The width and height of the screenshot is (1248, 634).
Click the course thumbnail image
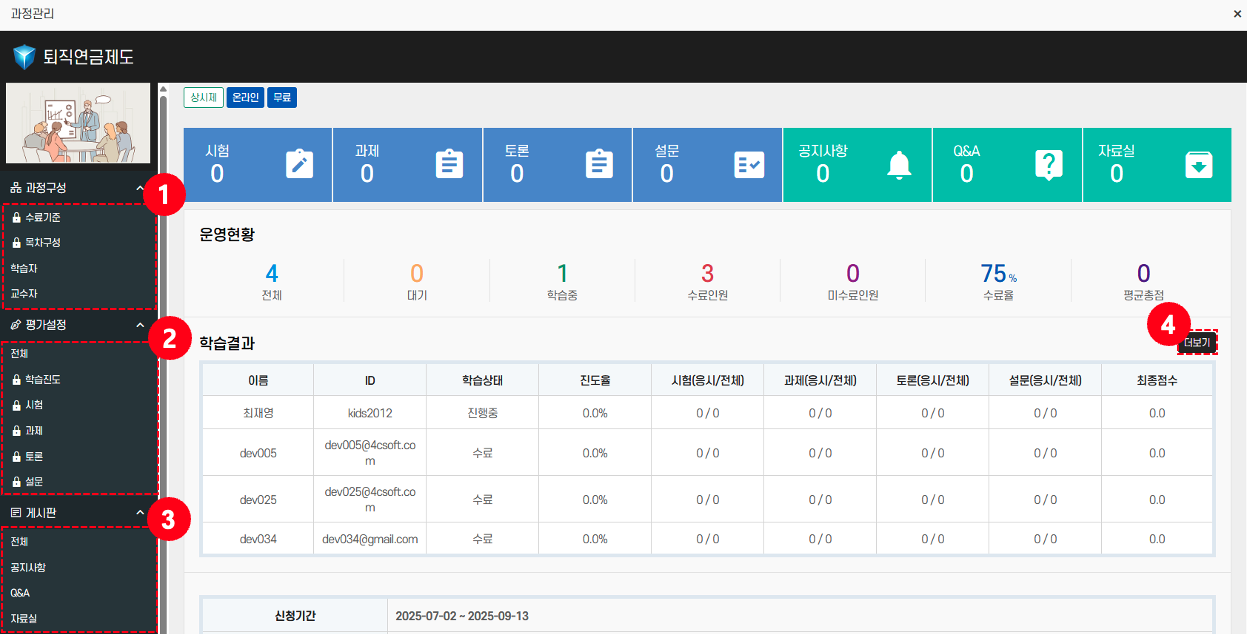[78, 123]
